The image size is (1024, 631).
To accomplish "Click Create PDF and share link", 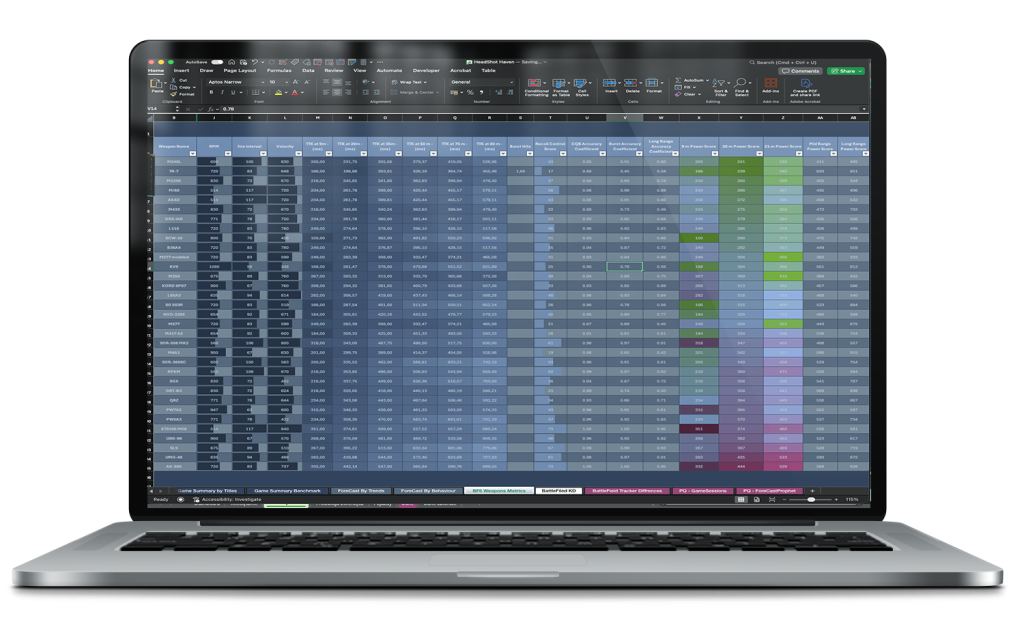I will pyautogui.click(x=805, y=84).
